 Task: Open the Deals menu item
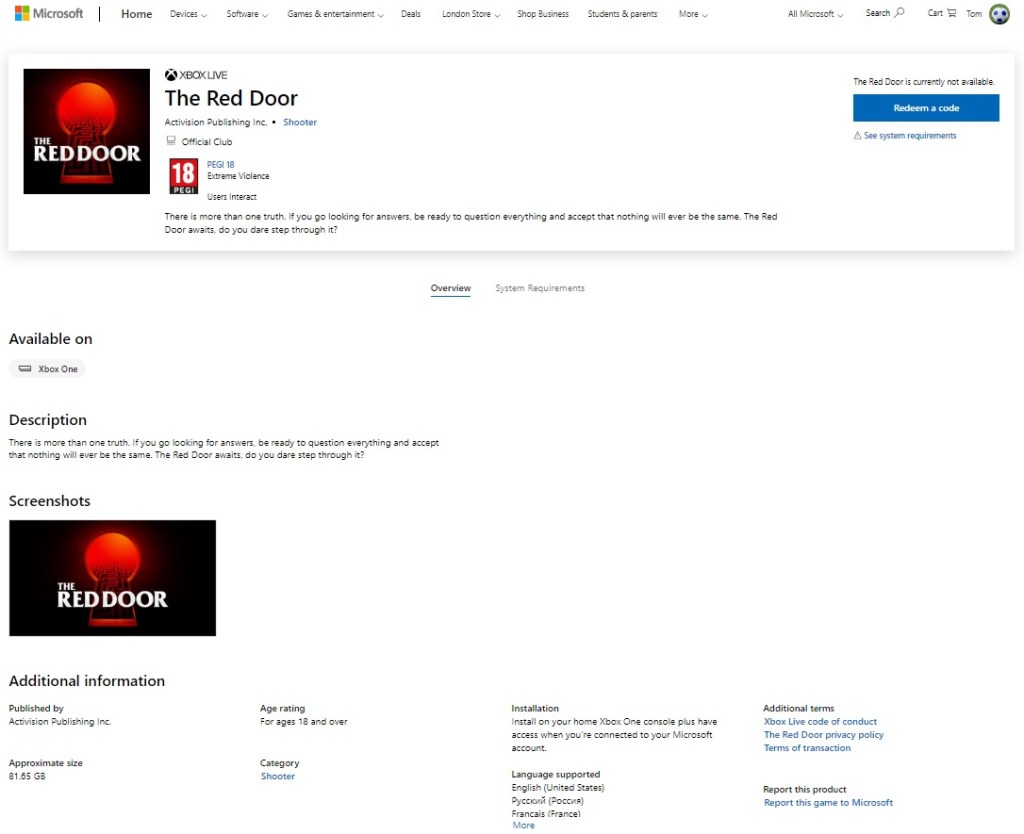coord(411,15)
